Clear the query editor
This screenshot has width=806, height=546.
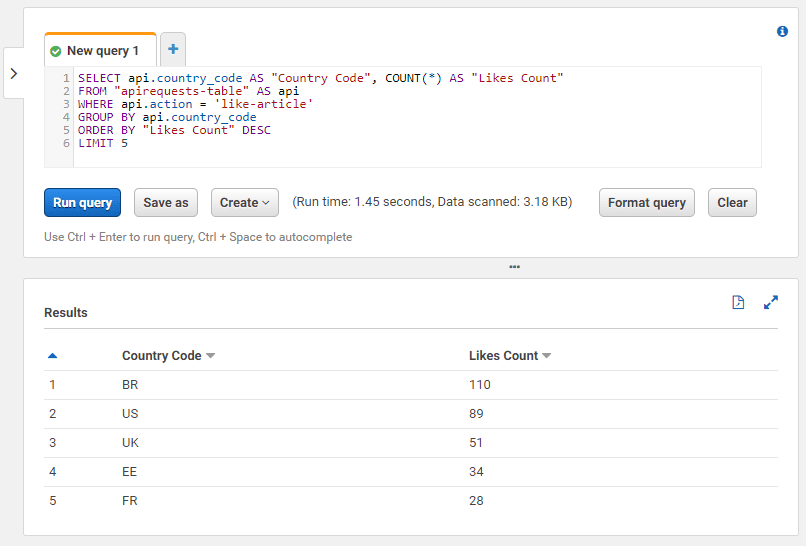pos(732,203)
